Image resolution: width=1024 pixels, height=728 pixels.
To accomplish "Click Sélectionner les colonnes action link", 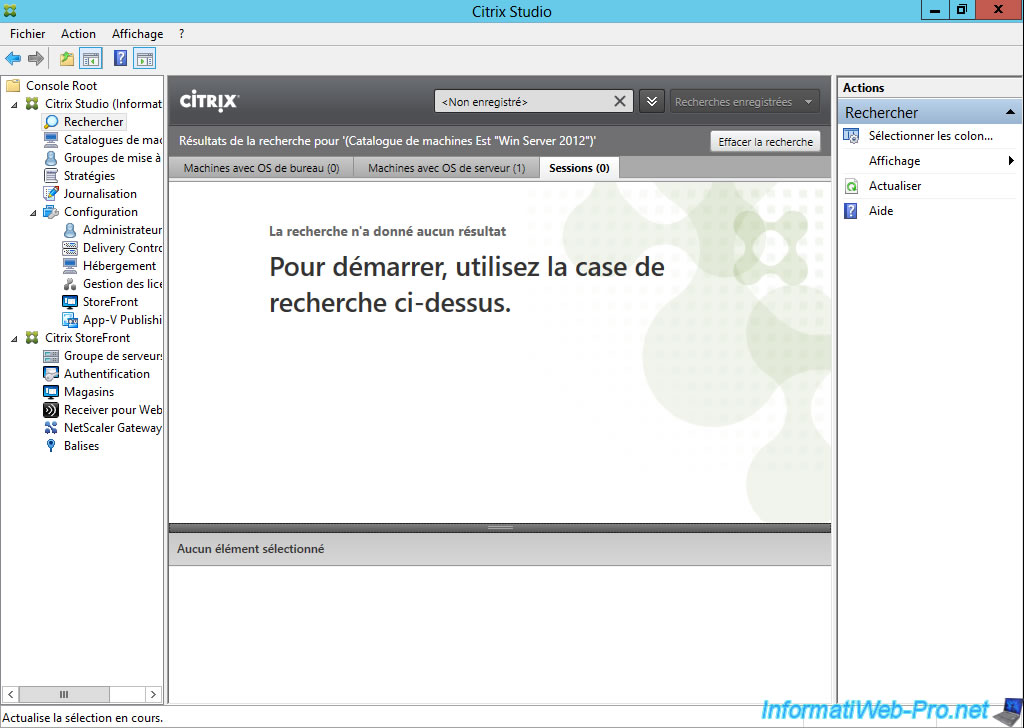I will tap(931, 136).
